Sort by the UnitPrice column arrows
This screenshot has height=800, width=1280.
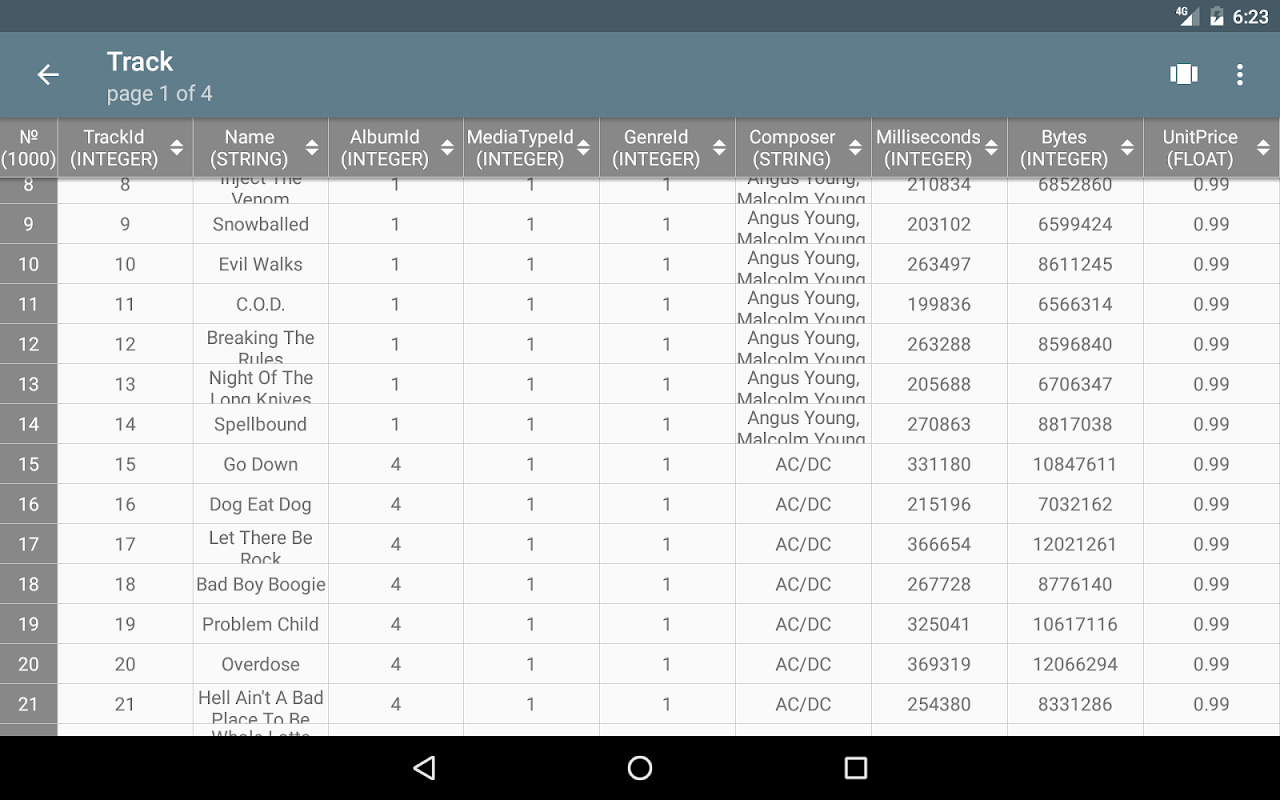(1263, 148)
